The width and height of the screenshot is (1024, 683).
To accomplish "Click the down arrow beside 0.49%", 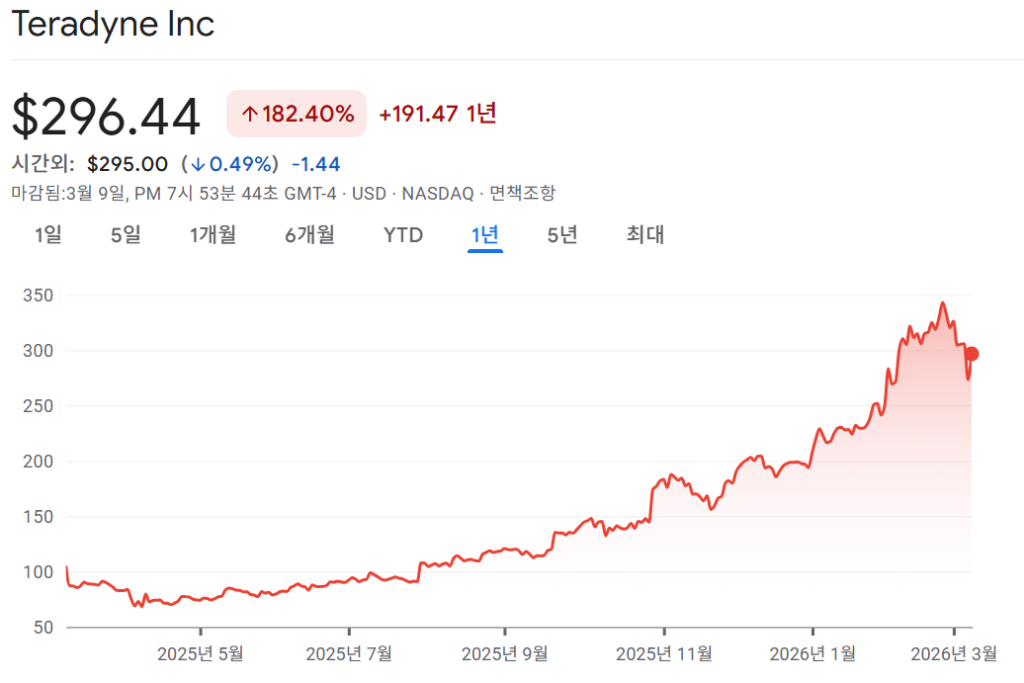I will click(198, 164).
